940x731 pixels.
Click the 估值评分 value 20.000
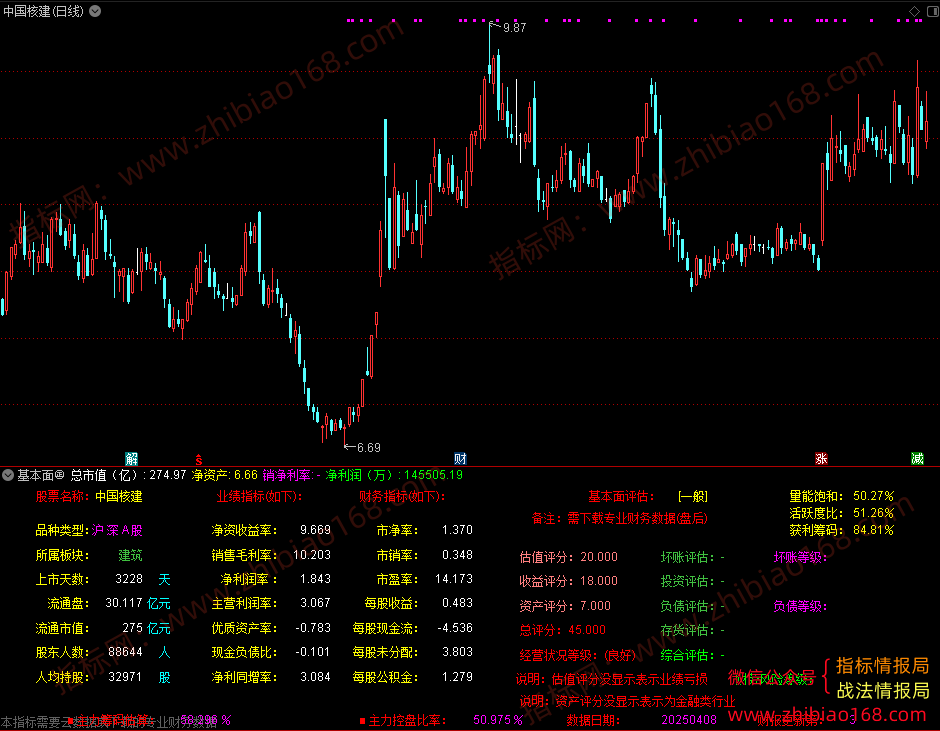tap(599, 556)
